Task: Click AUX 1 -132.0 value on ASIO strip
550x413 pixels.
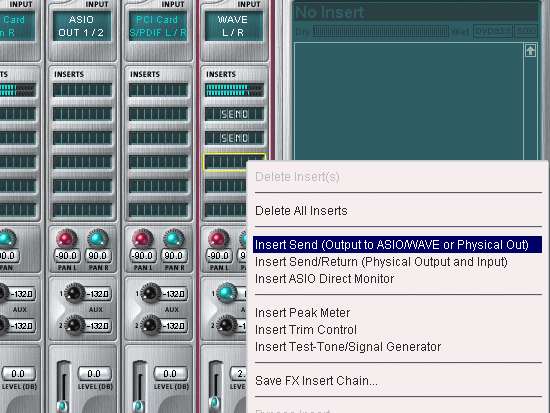Action: pyautogui.click(x=98, y=294)
